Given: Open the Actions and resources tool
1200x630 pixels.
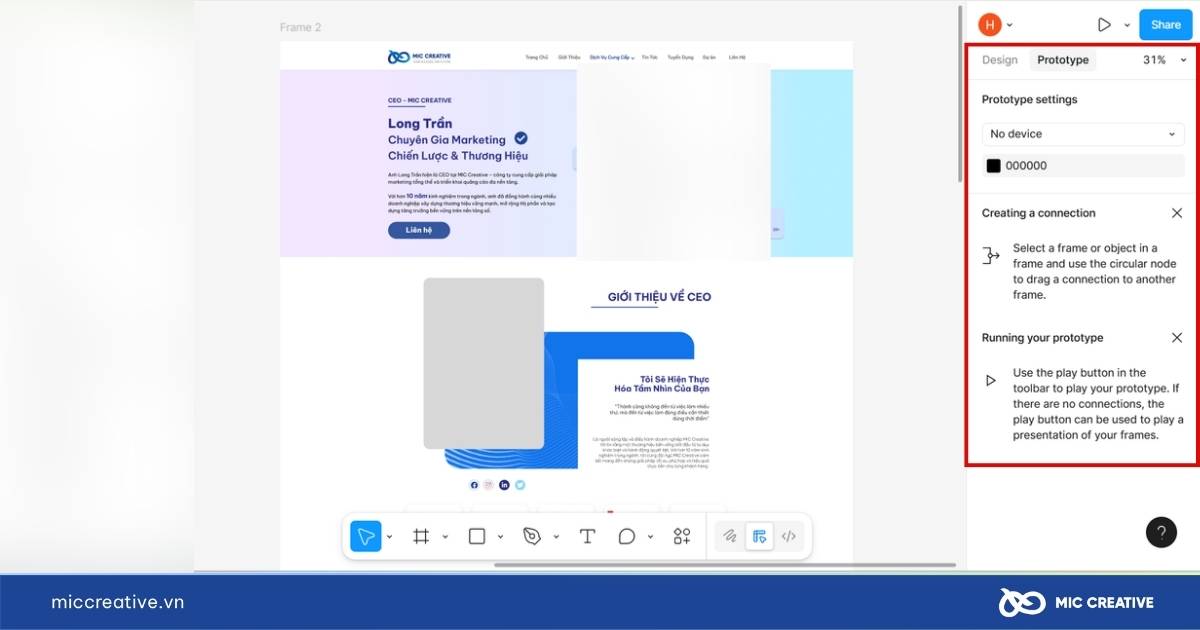Looking at the screenshot, I should [682, 537].
